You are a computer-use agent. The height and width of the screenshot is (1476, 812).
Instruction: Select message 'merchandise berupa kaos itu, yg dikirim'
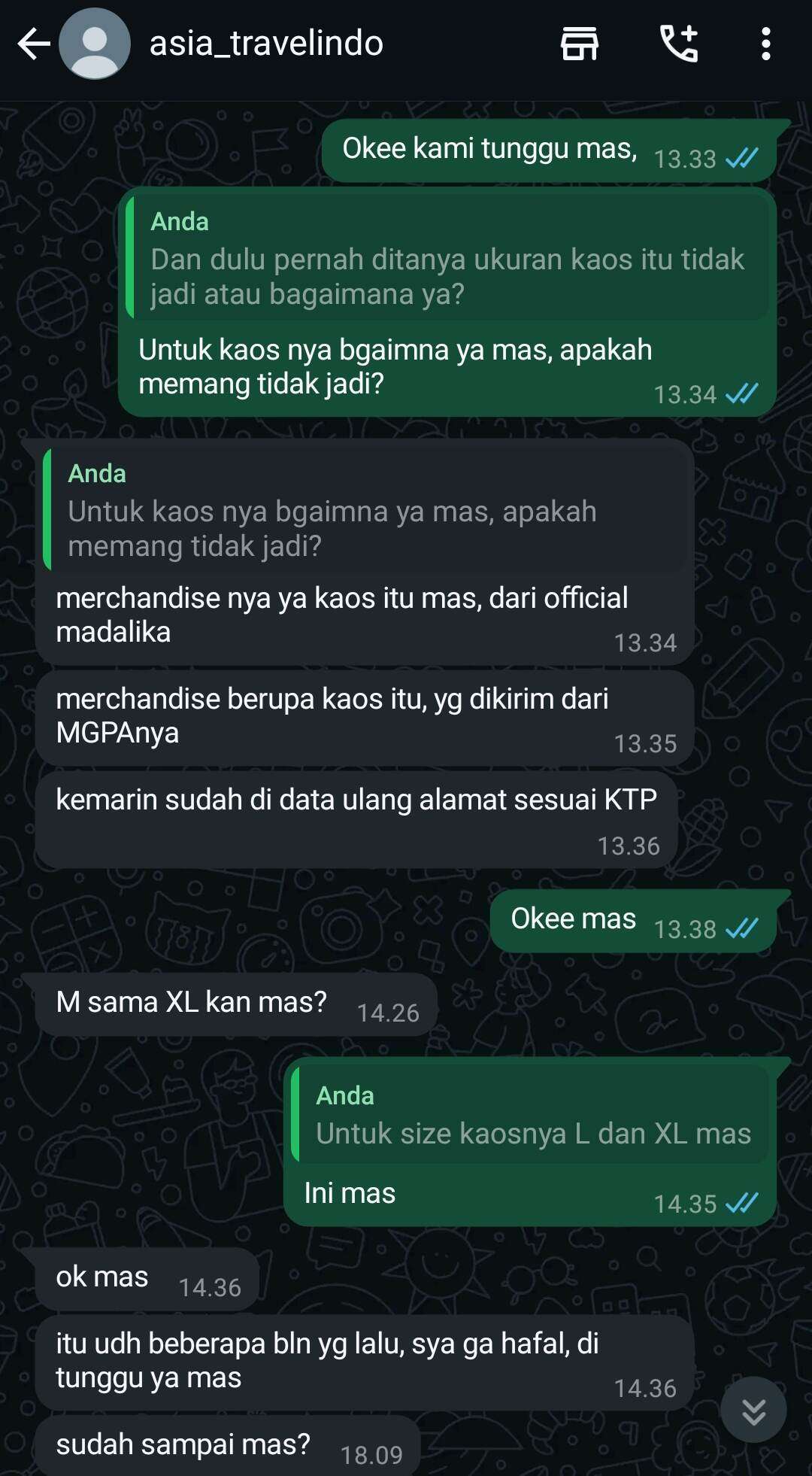365,718
